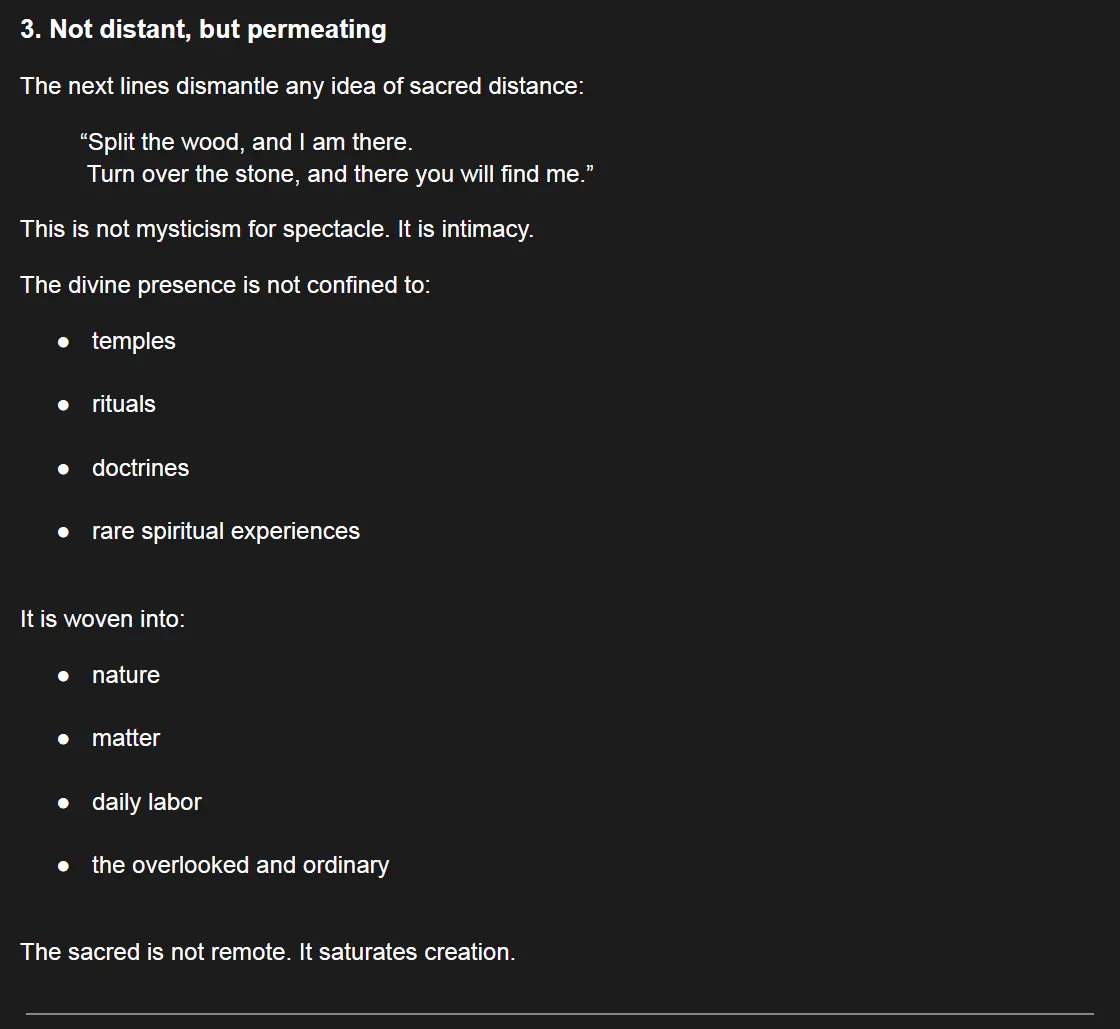Click the heading "Not distant, but permeating"

[203, 30]
